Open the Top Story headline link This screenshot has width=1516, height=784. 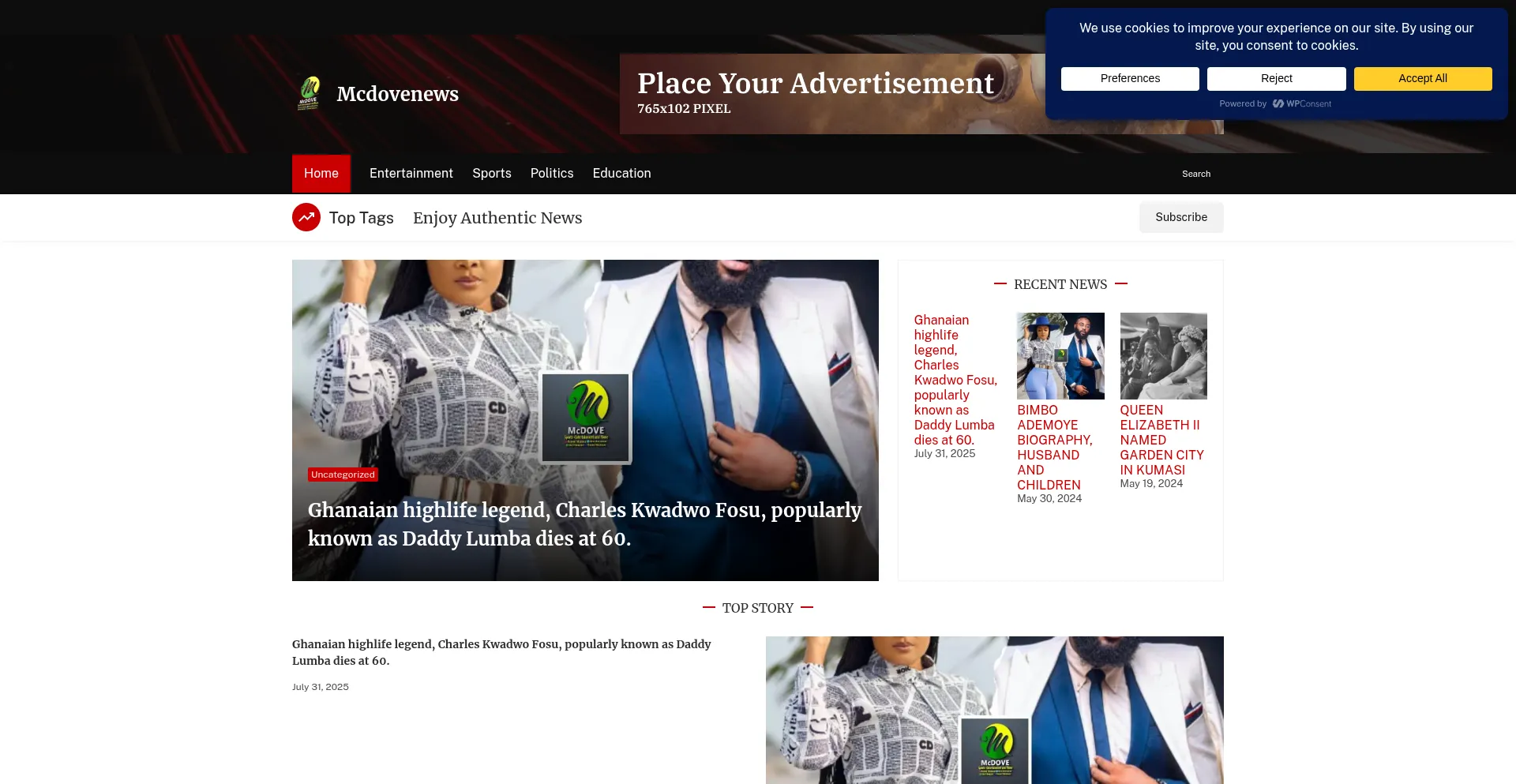(x=501, y=652)
